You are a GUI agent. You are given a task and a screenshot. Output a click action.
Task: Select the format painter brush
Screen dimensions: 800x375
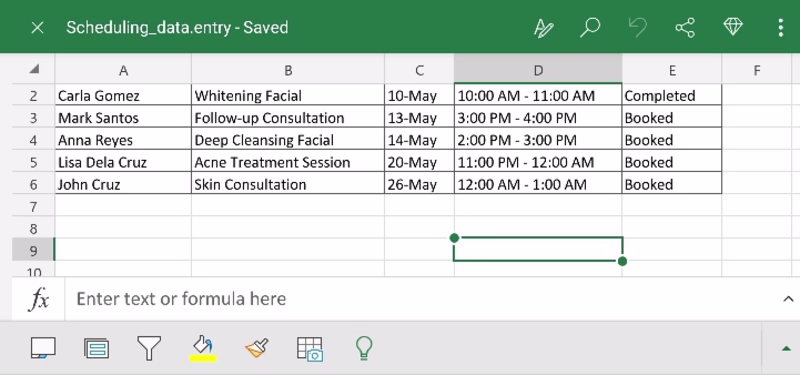tap(257, 348)
